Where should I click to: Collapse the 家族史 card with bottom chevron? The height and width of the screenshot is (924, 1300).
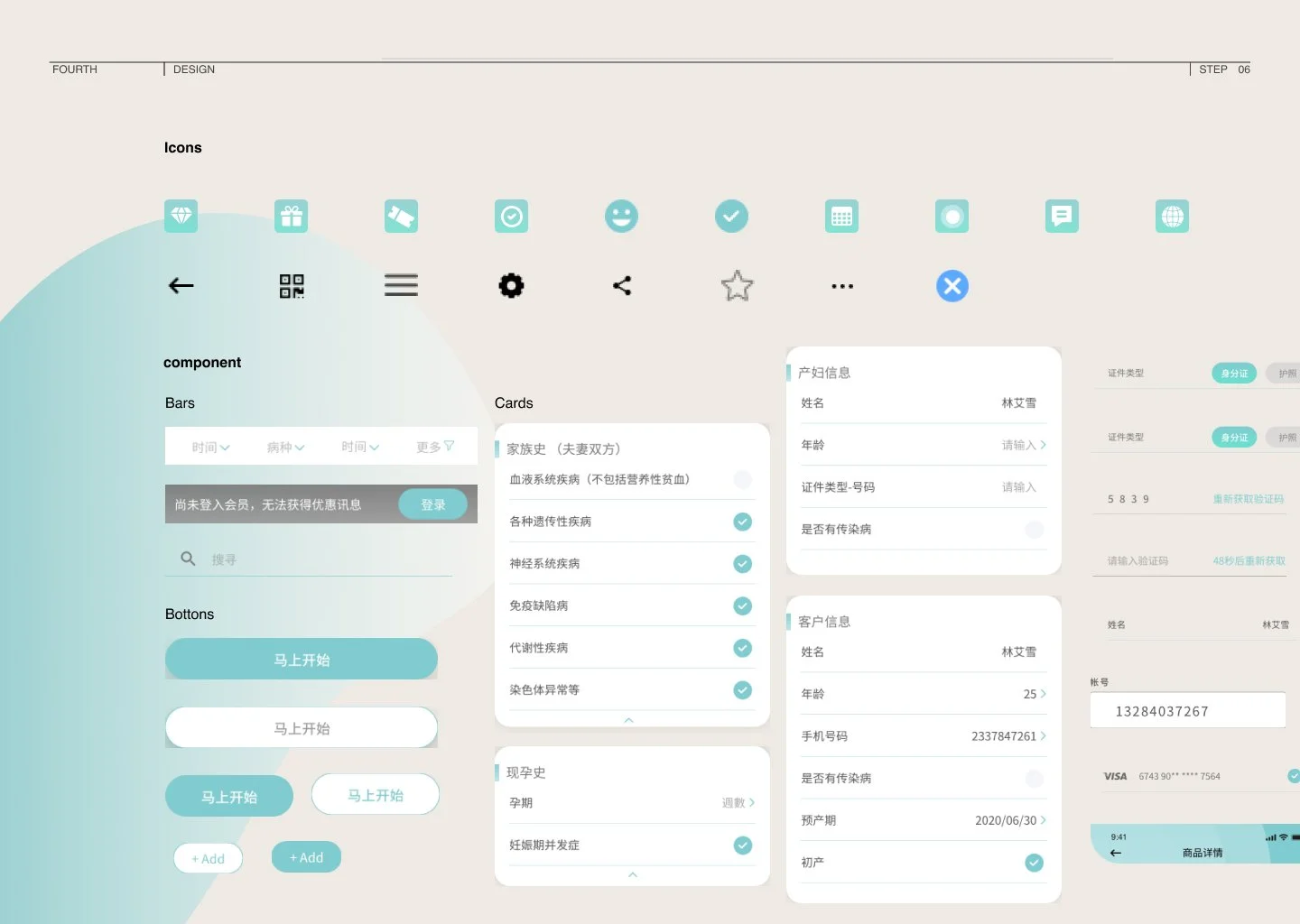click(x=629, y=720)
